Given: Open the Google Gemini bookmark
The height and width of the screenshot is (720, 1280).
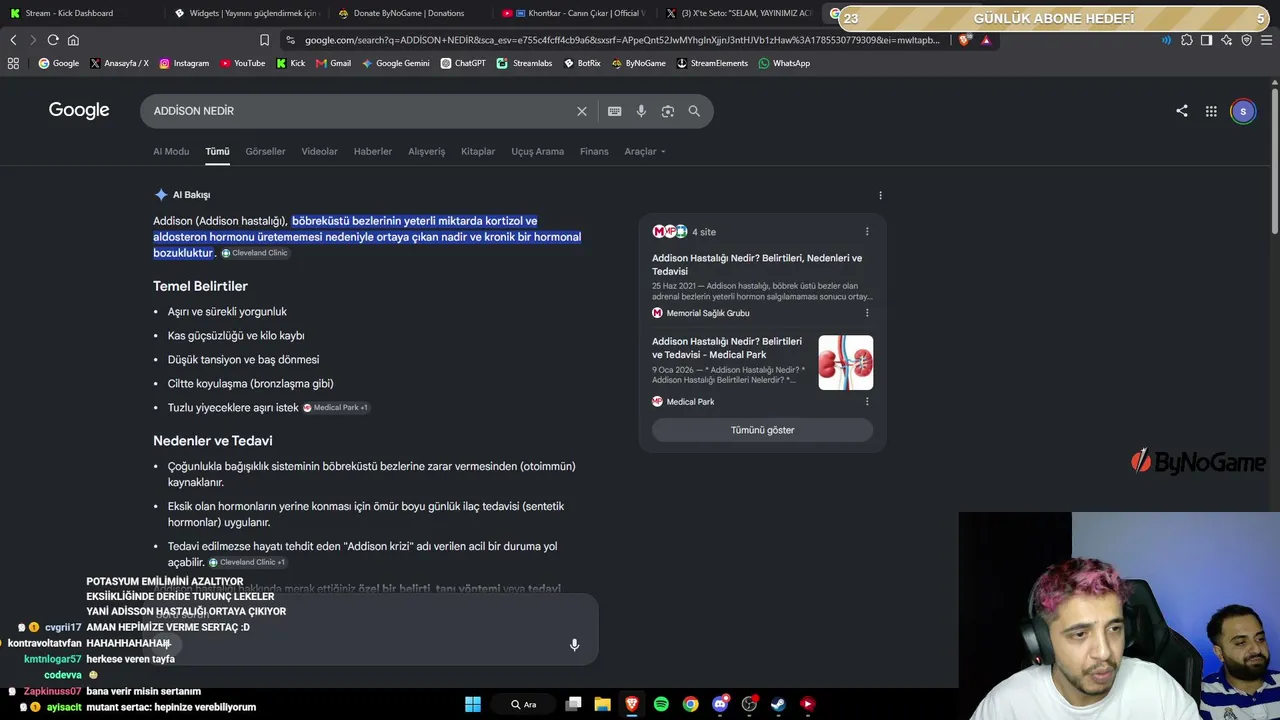Looking at the screenshot, I should click(x=395, y=63).
